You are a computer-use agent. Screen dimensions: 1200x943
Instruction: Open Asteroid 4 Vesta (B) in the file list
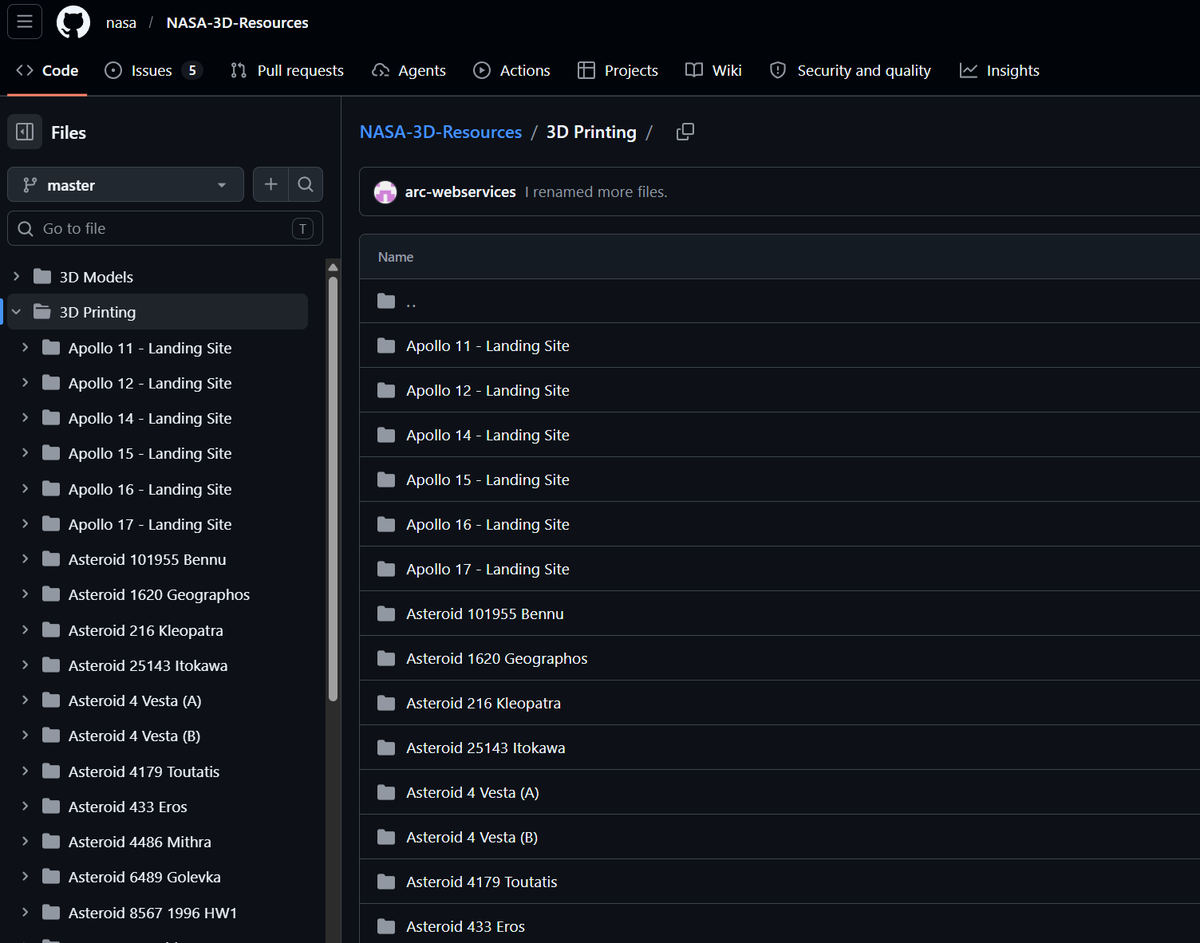(x=472, y=837)
